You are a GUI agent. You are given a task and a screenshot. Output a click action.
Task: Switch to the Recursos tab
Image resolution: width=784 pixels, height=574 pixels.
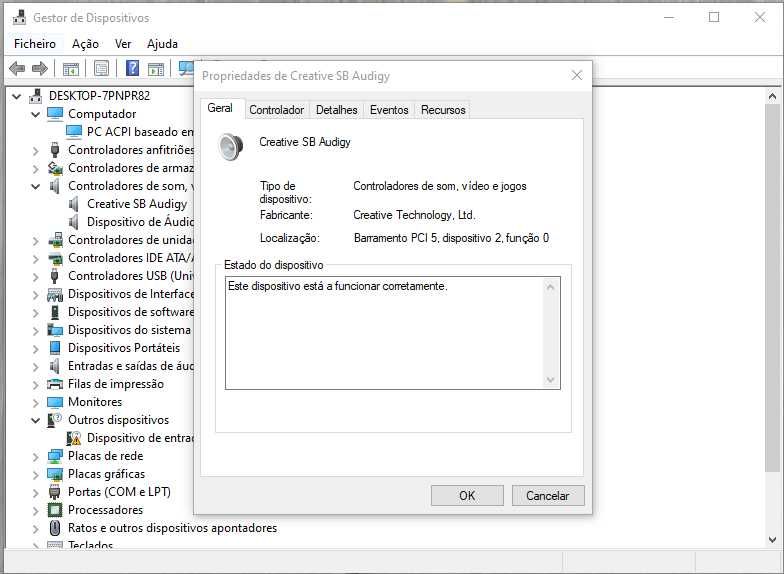coord(443,110)
